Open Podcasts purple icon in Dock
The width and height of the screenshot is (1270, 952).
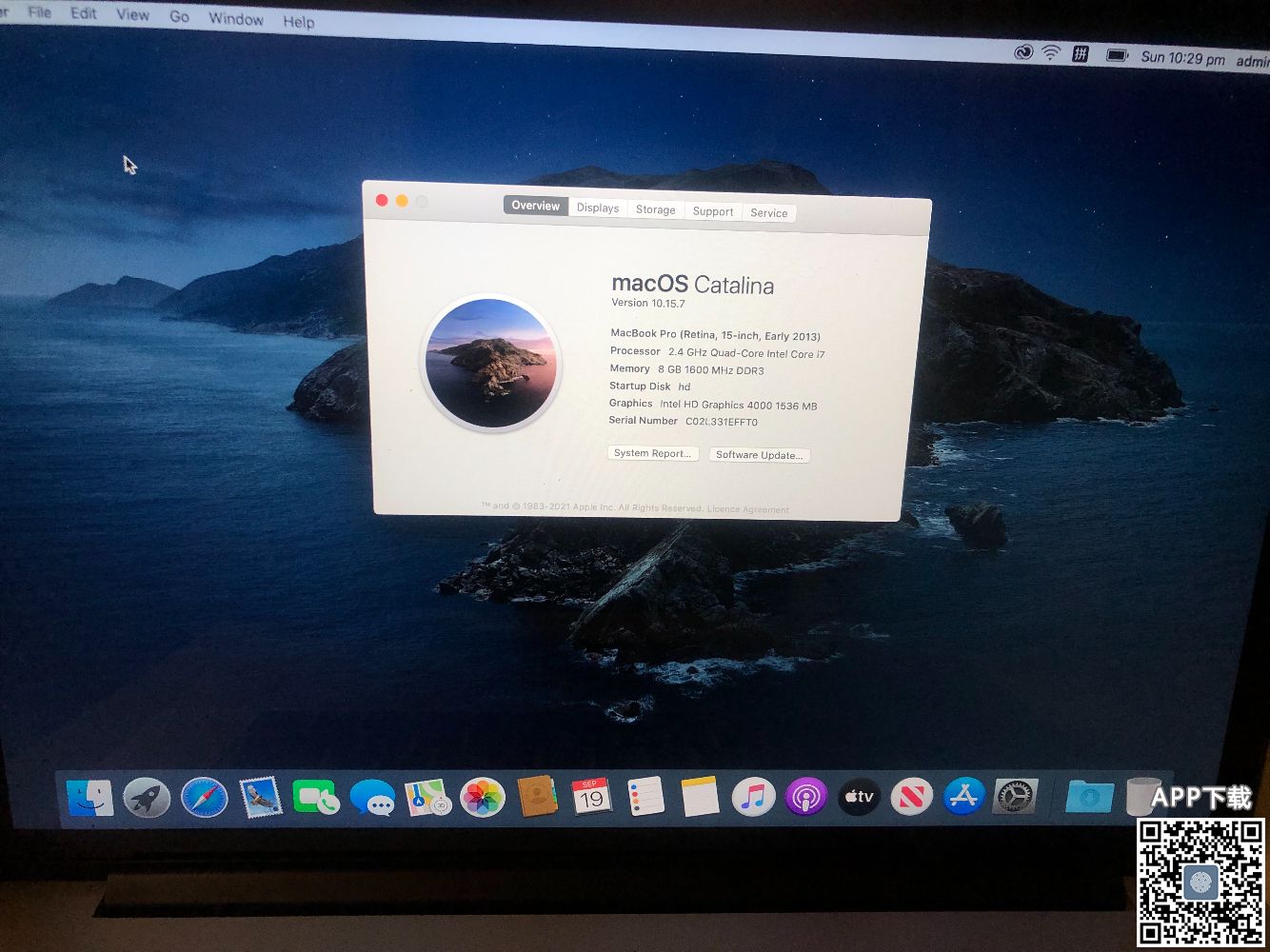pyautogui.click(x=806, y=797)
